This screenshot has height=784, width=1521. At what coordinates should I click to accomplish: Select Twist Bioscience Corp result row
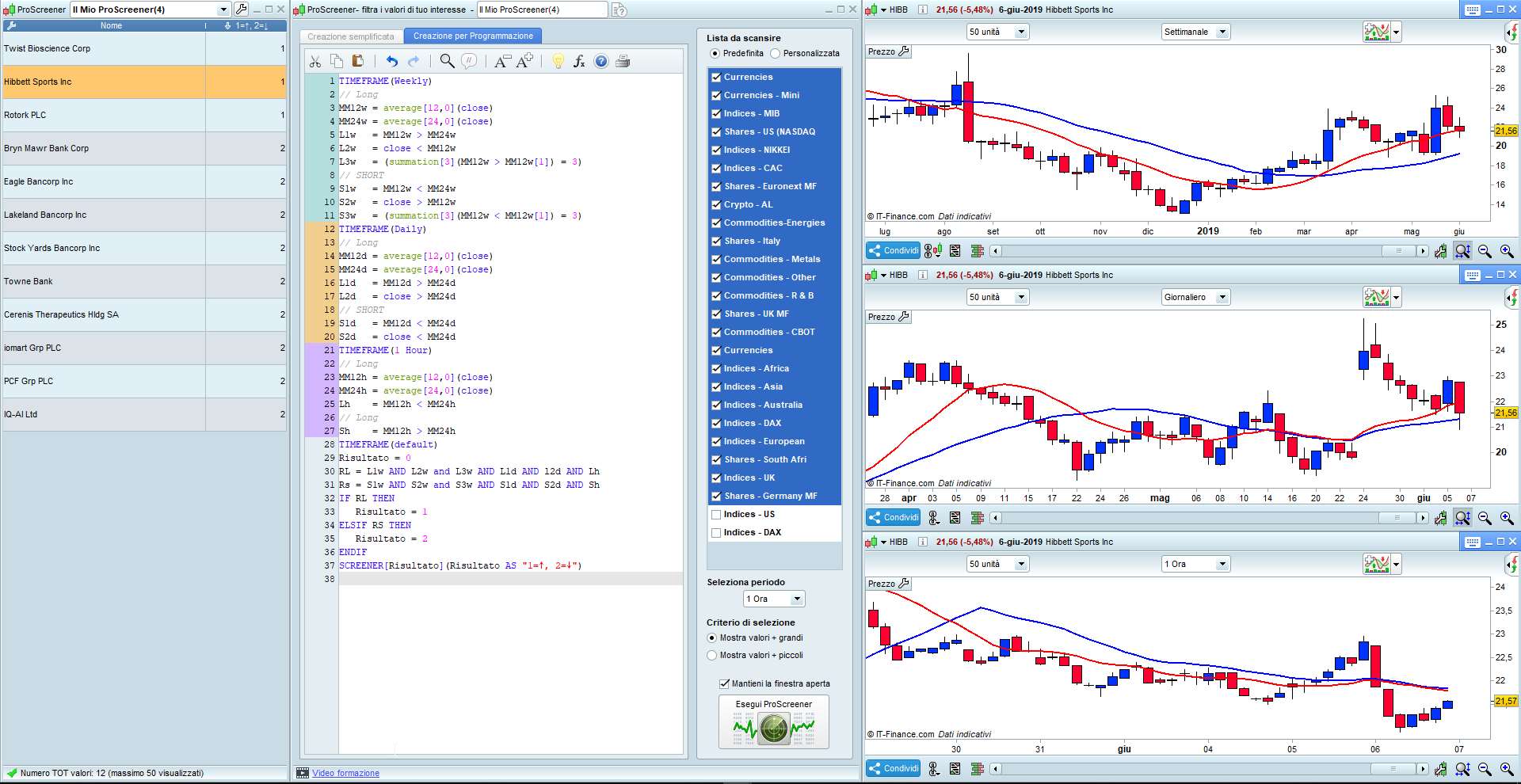point(144,49)
